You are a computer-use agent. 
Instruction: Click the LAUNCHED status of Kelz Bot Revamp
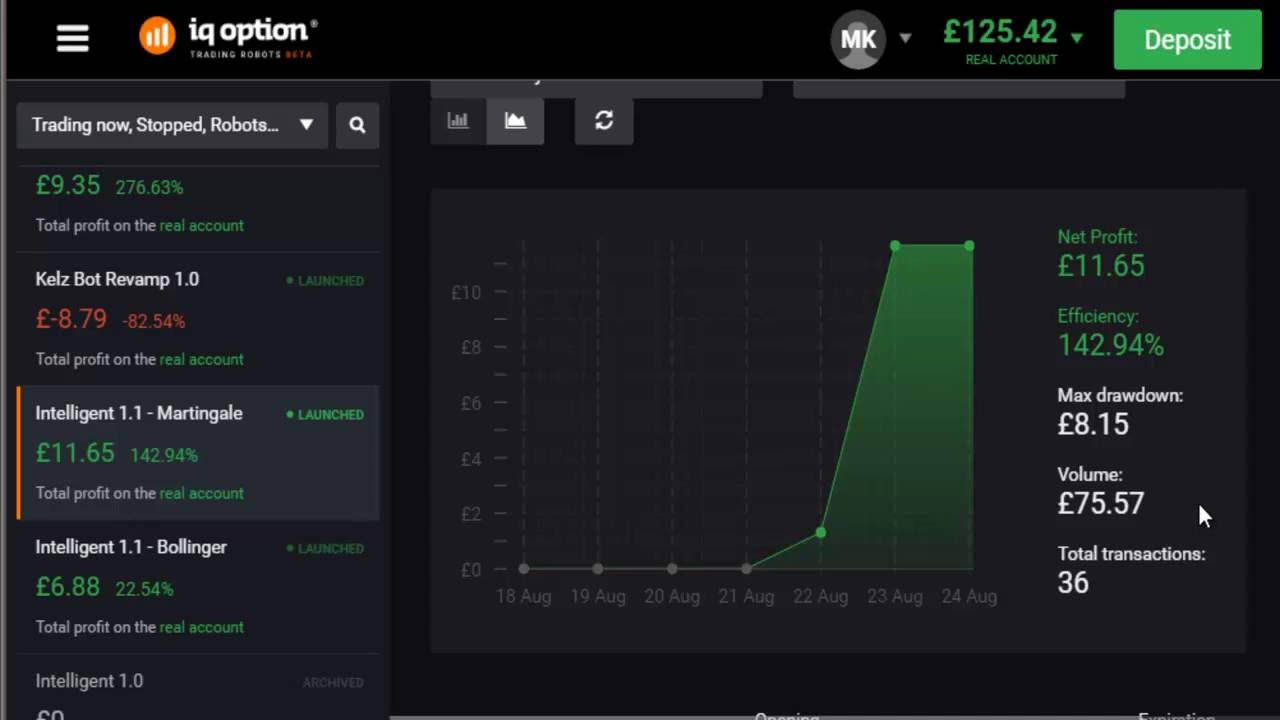click(x=325, y=281)
